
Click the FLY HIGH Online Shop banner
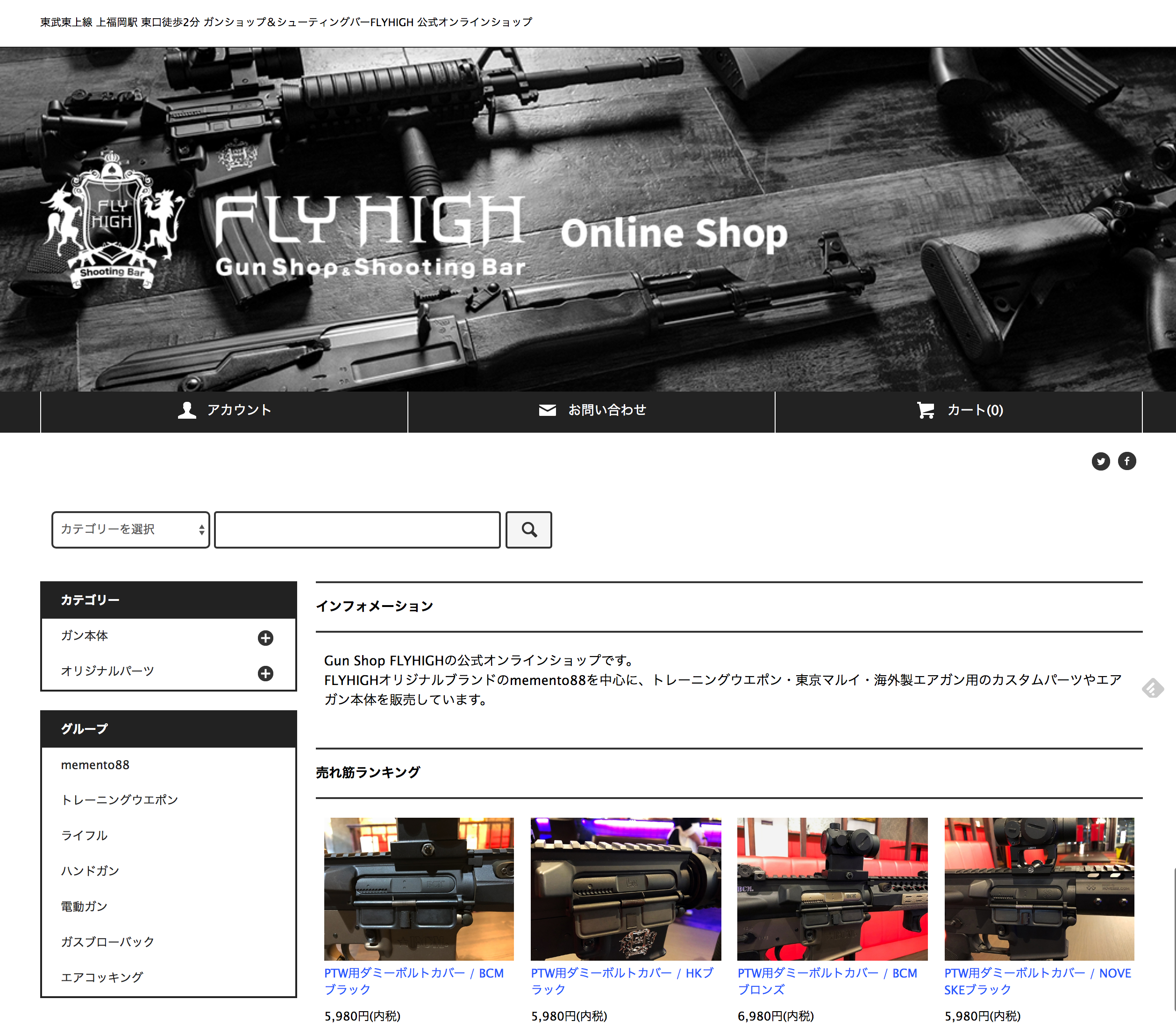[x=588, y=220]
